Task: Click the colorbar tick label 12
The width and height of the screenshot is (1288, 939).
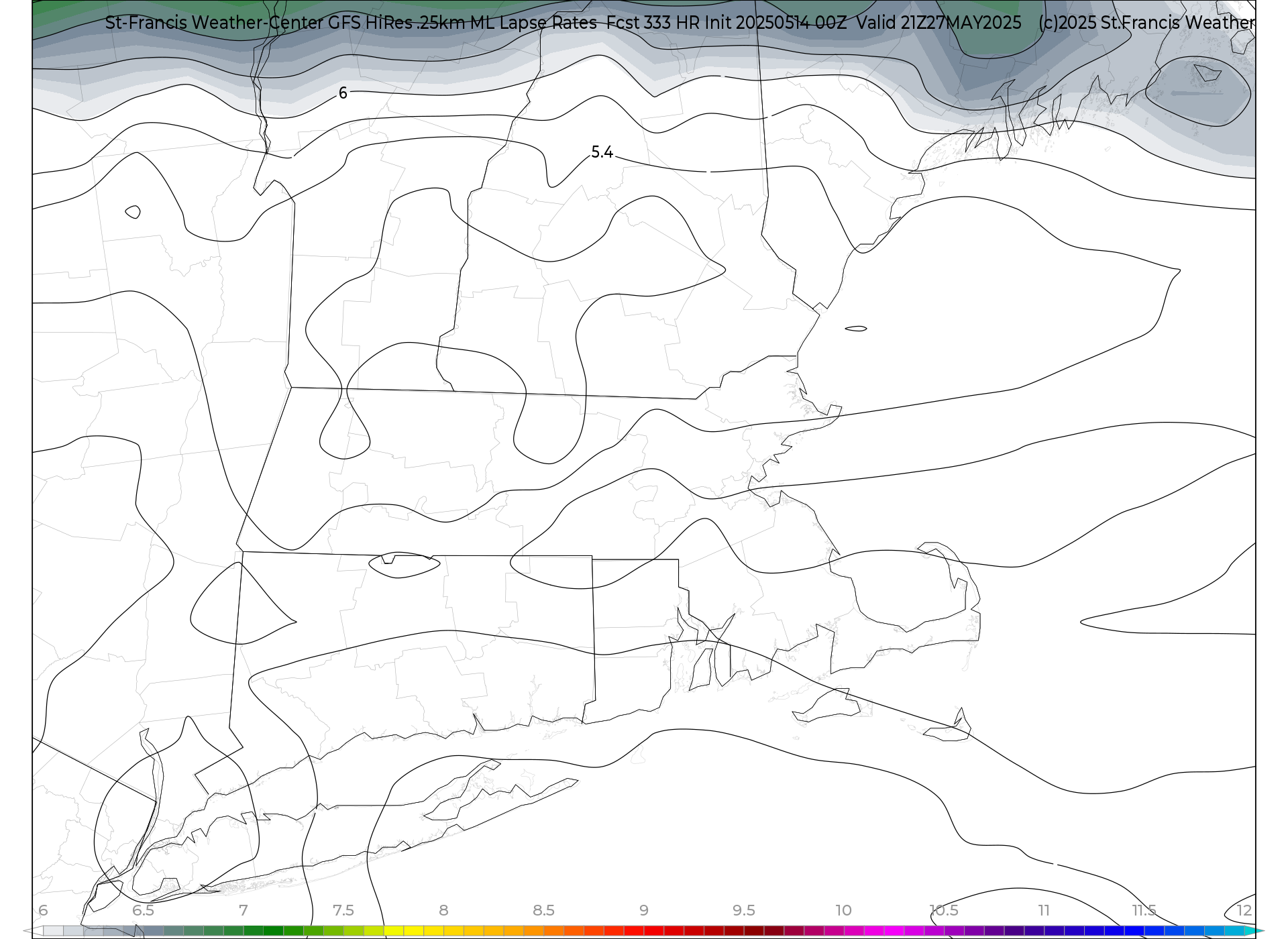Action: click(x=1244, y=911)
